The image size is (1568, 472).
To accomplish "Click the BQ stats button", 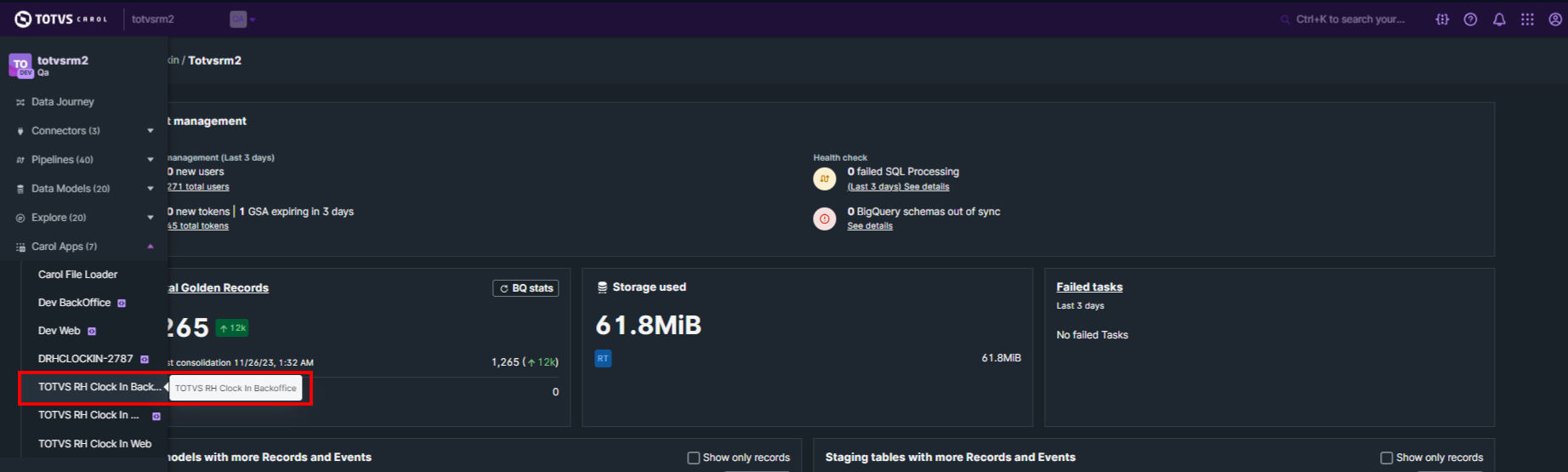I will pos(526,288).
